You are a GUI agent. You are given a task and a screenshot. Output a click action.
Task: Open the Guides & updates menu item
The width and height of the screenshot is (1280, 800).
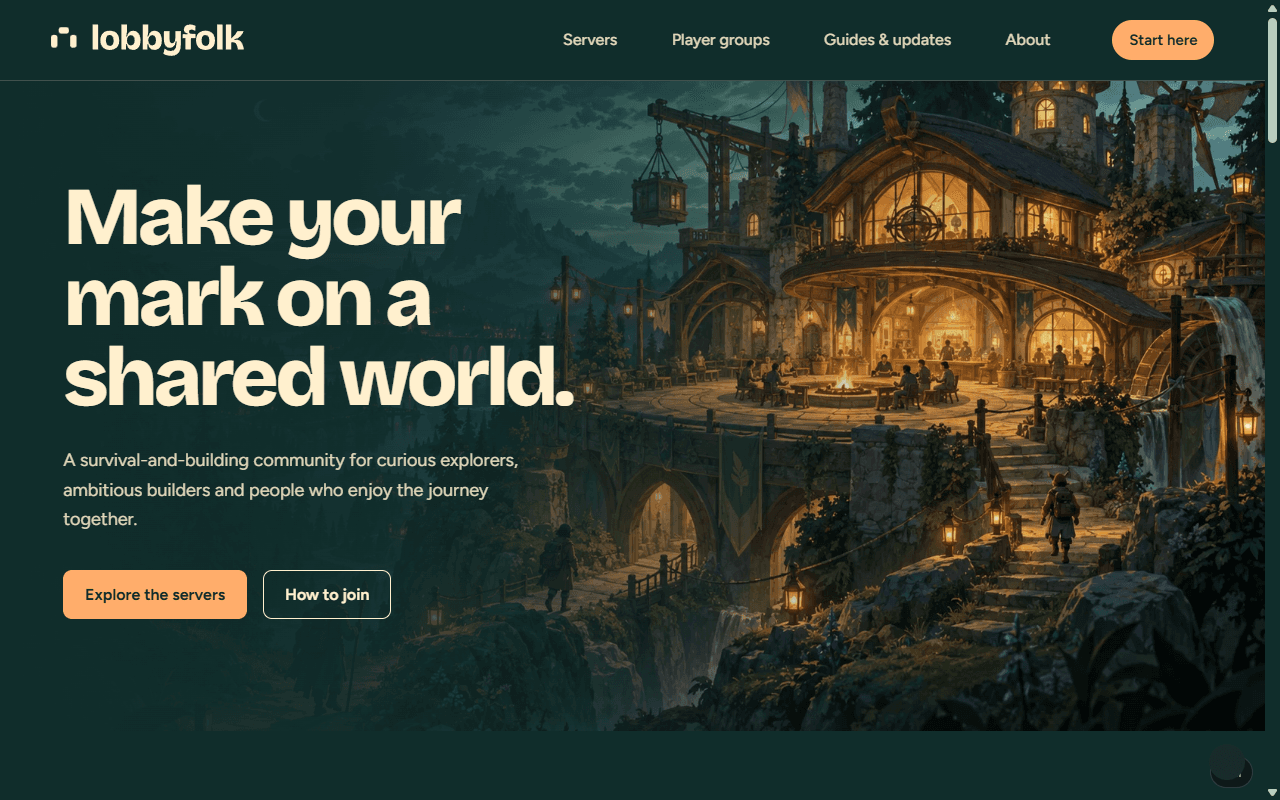pyautogui.click(x=887, y=40)
